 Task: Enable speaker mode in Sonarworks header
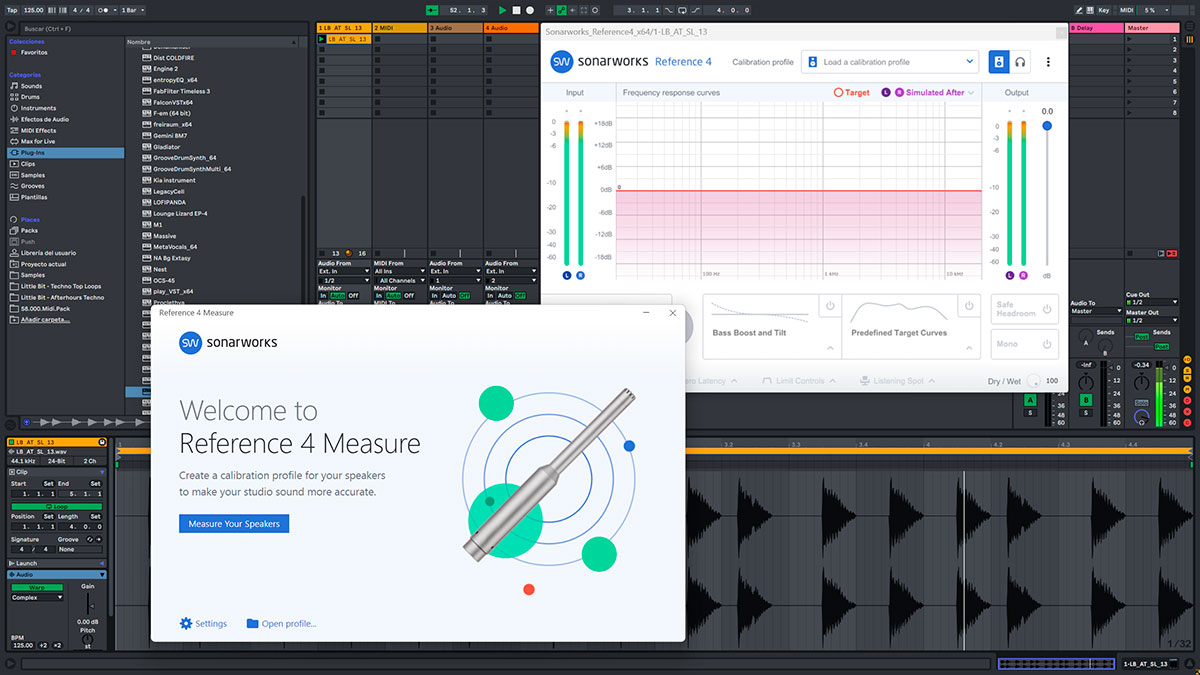tap(999, 62)
